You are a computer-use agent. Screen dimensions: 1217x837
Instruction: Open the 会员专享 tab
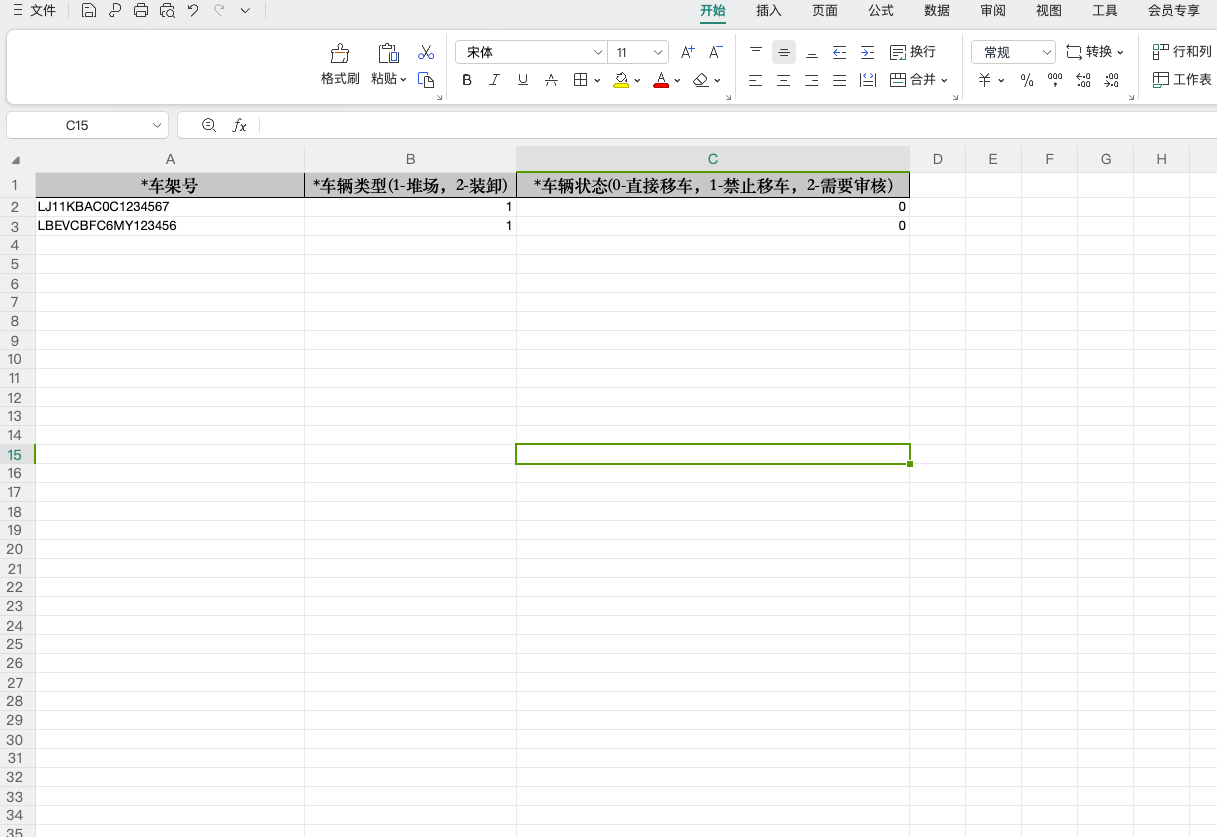[x=1174, y=11]
